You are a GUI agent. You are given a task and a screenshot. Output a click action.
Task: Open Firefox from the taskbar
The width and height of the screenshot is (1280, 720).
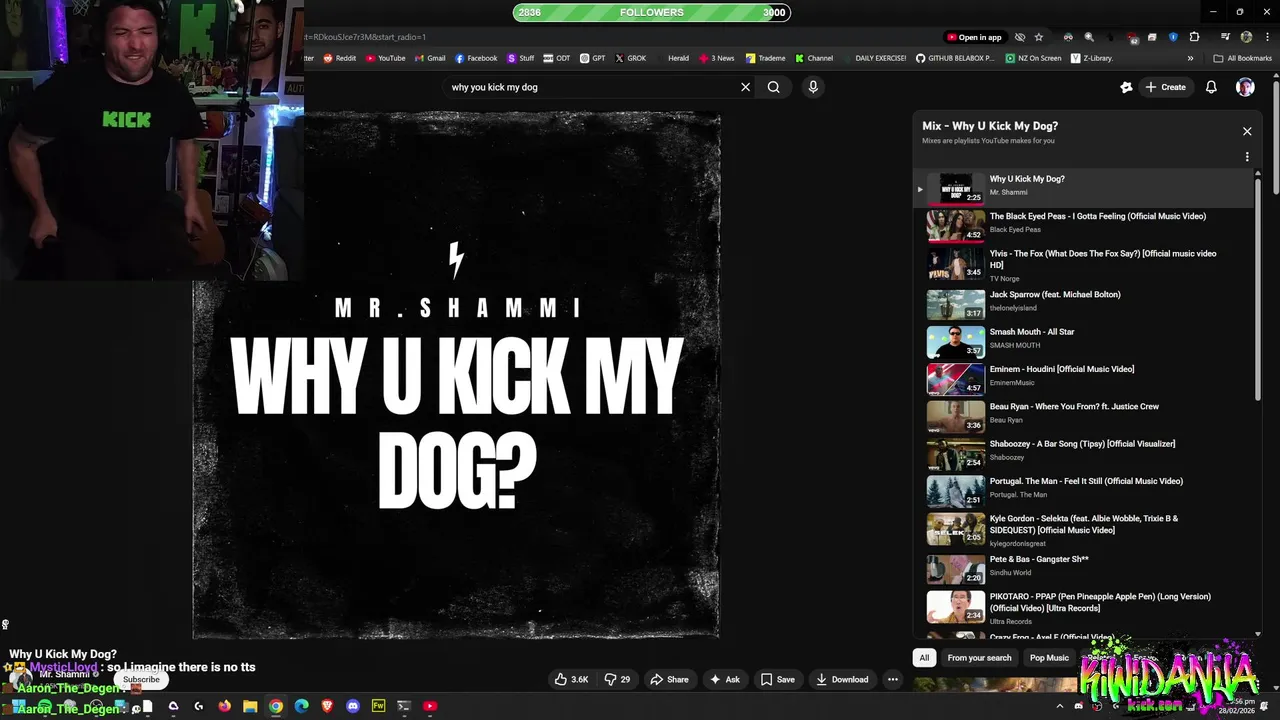point(224,706)
